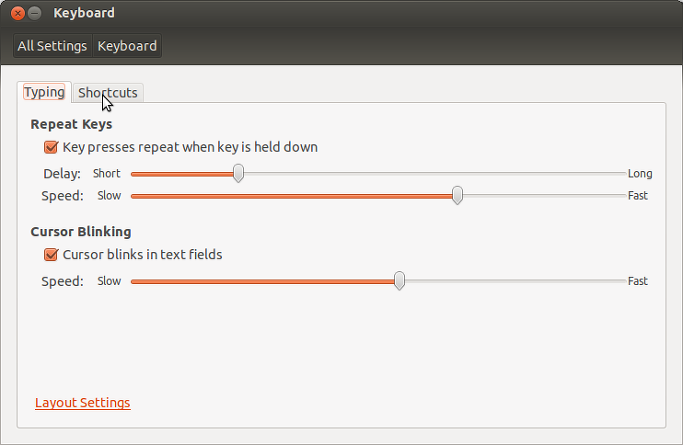Click the Repeat Keys speed slider handle
Image resolution: width=683 pixels, height=445 pixels.
[x=457, y=195]
